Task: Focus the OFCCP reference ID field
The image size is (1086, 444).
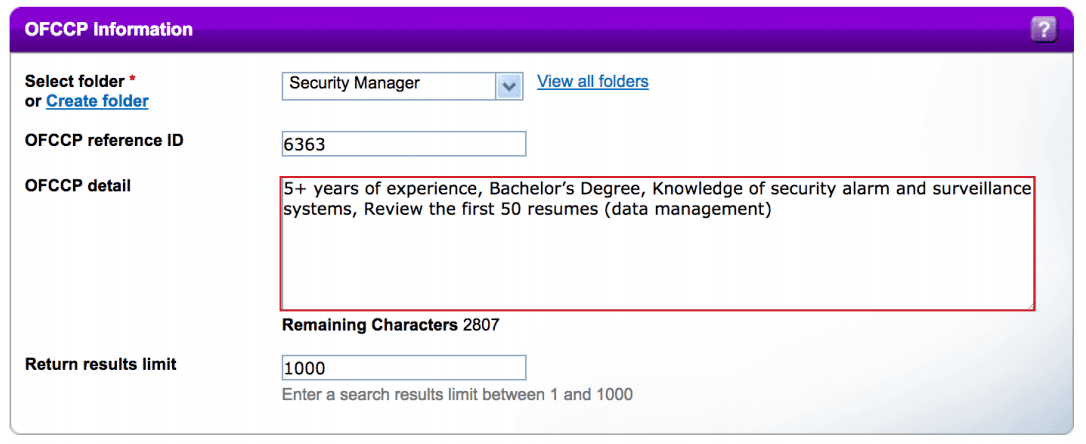Action: tap(404, 144)
